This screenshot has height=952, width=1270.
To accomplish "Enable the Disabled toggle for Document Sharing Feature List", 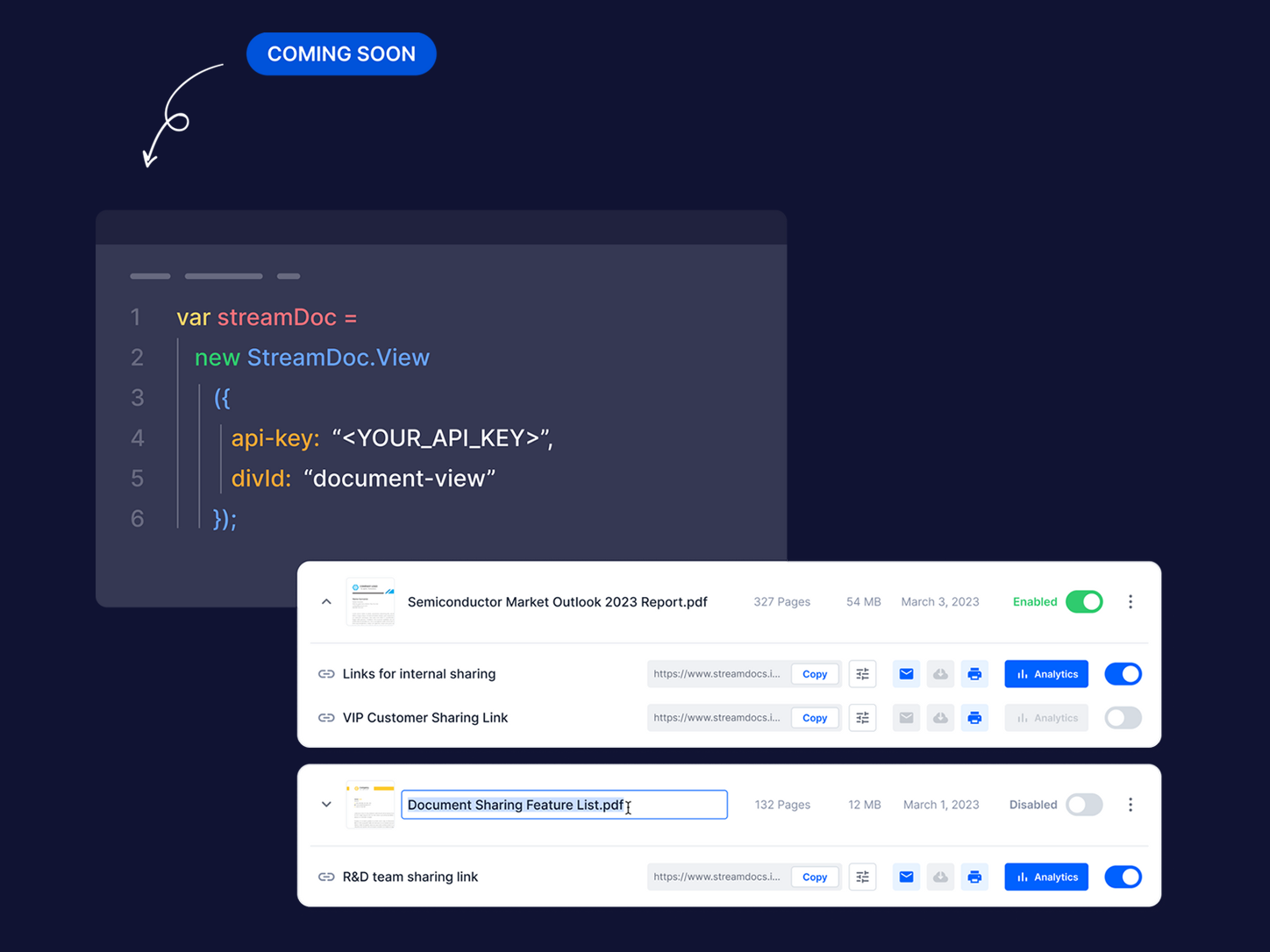I will pyautogui.click(x=1084, y=804).
